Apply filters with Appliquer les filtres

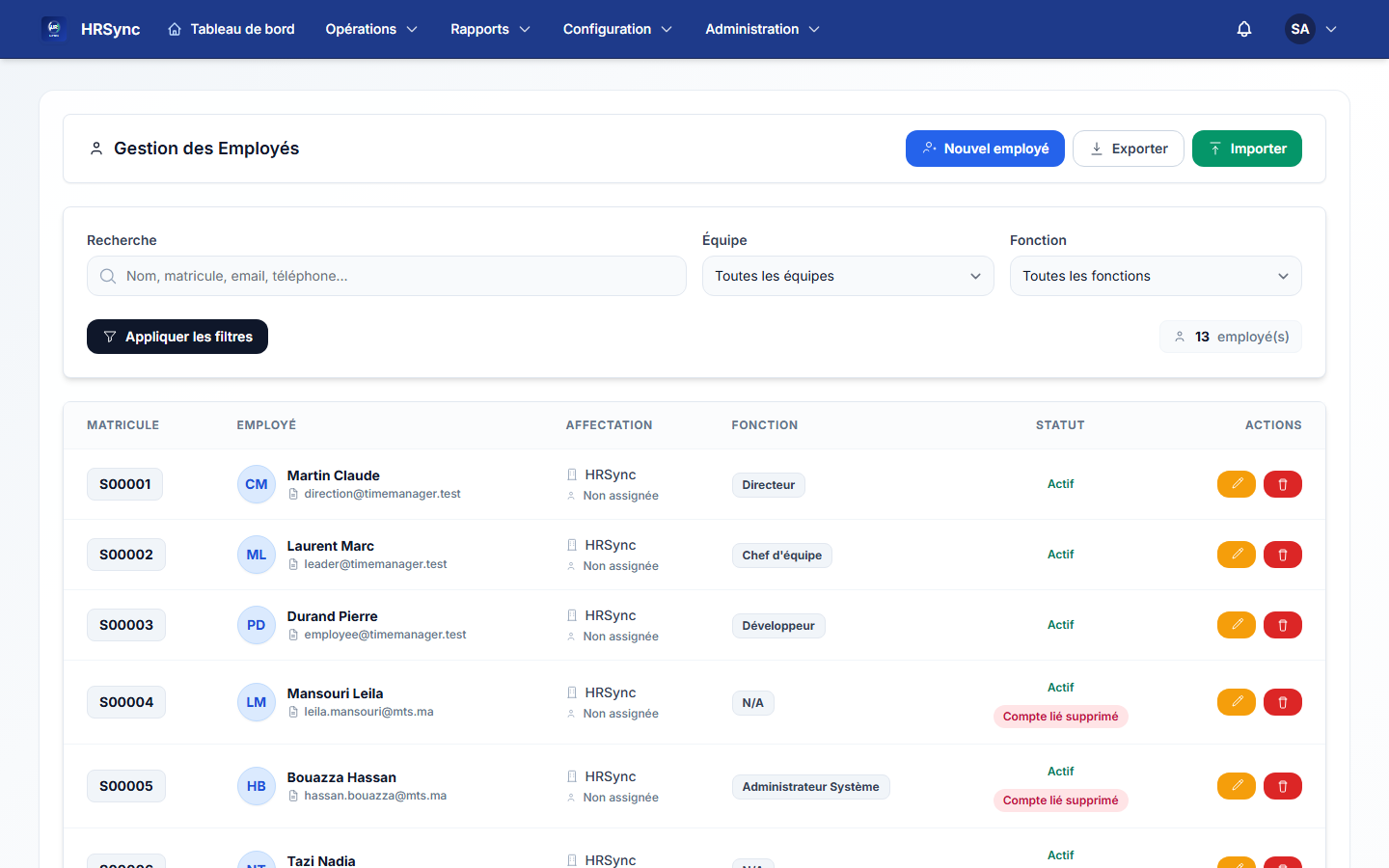tap(177, 337)
